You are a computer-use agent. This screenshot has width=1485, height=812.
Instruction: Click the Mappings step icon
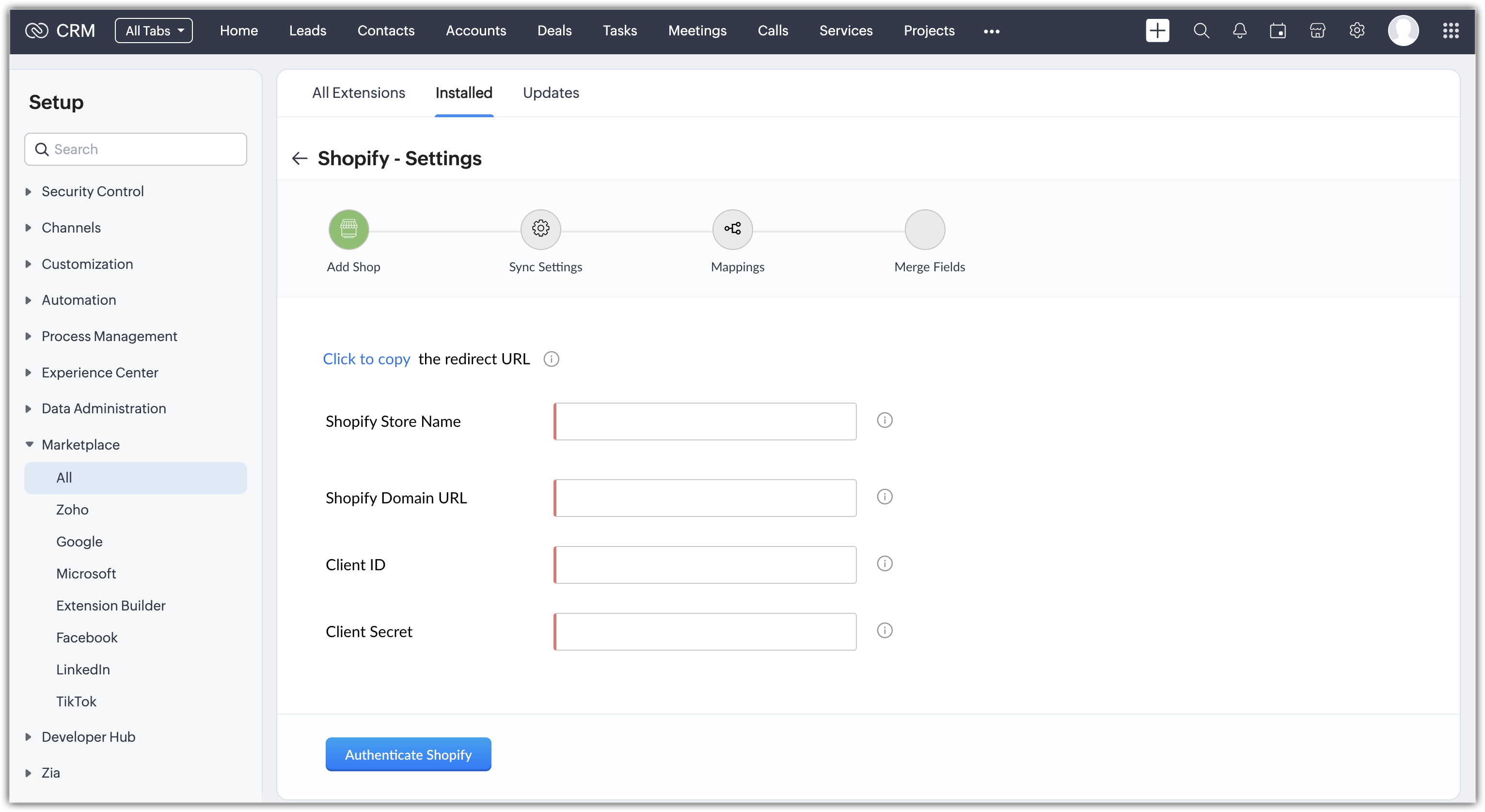(732, 229)
